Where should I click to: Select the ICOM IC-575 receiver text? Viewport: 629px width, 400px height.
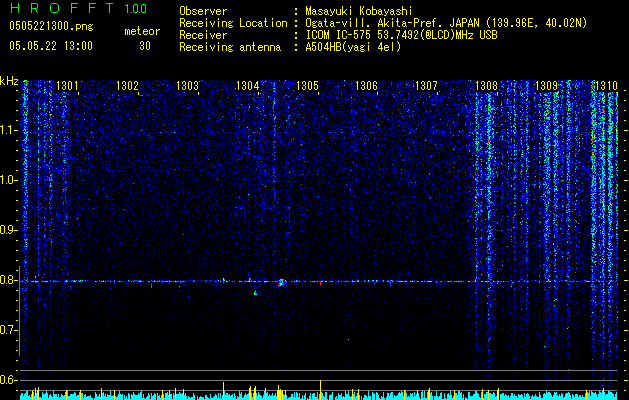point(401,35)
